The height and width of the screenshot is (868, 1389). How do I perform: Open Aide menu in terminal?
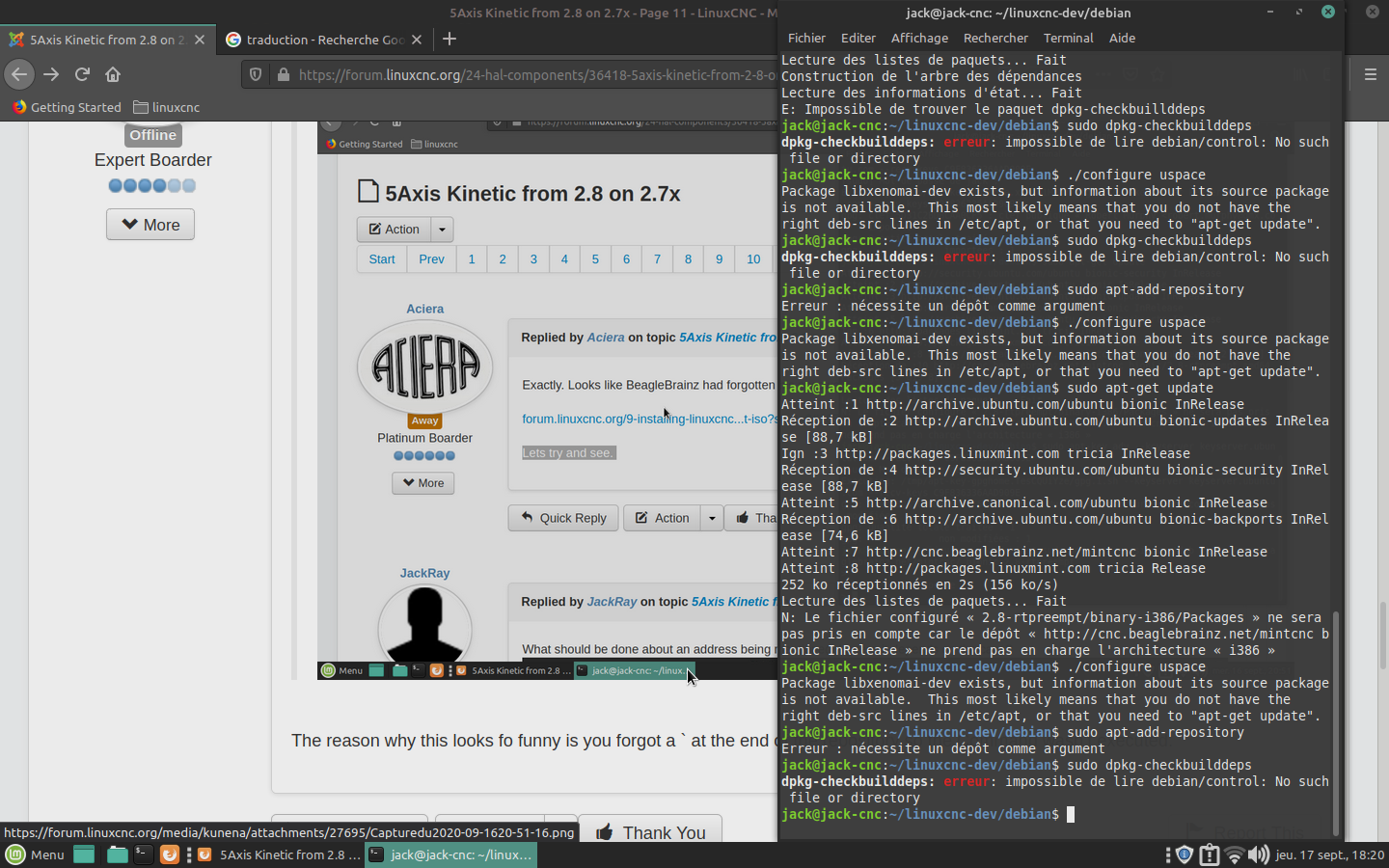1122,38
